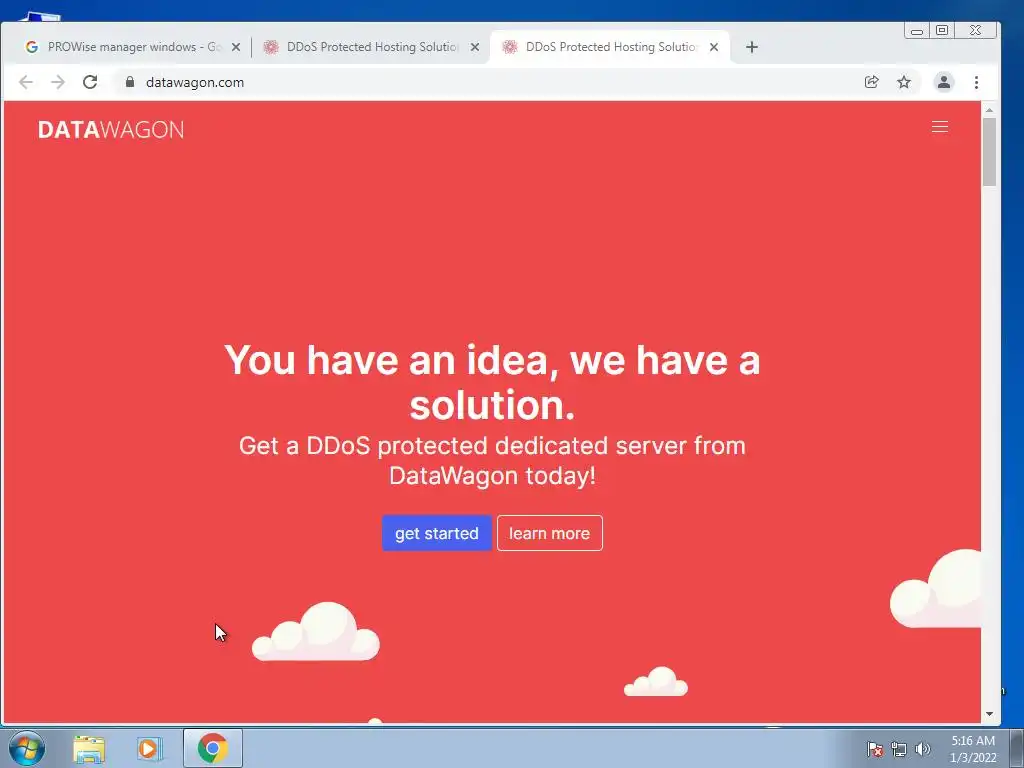This screenshot has height=768, width=1024.
Task: Bookmark this tab with star
Action: coord(904,82)
